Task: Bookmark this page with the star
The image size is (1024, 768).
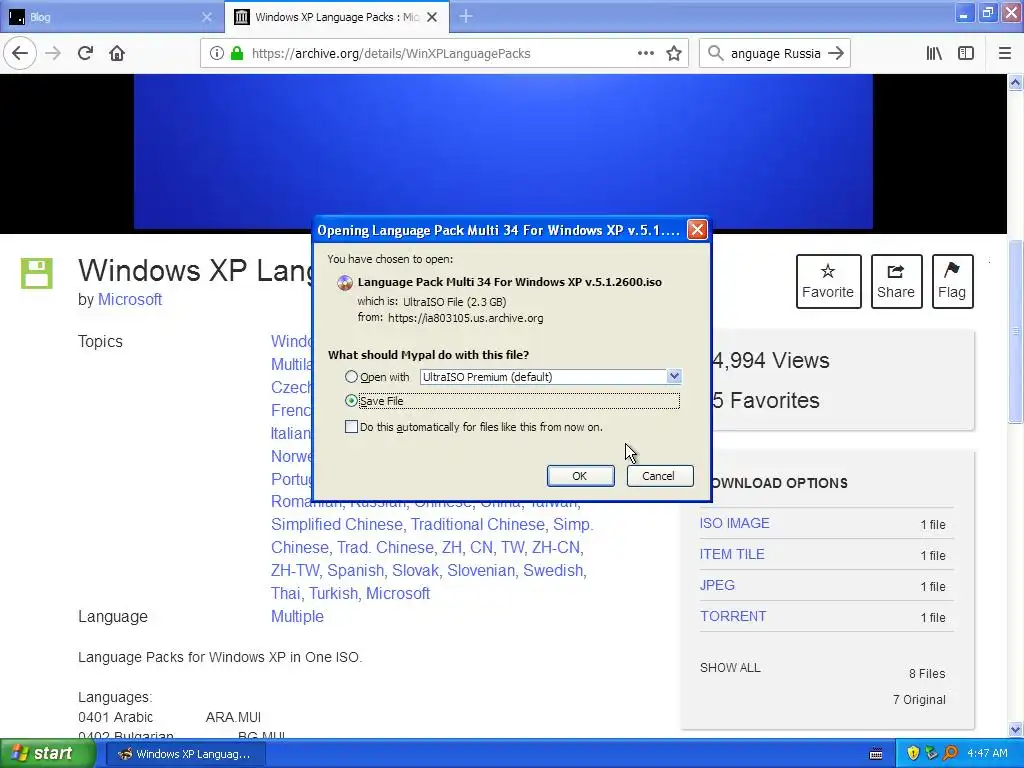Action: pos(674,53)
